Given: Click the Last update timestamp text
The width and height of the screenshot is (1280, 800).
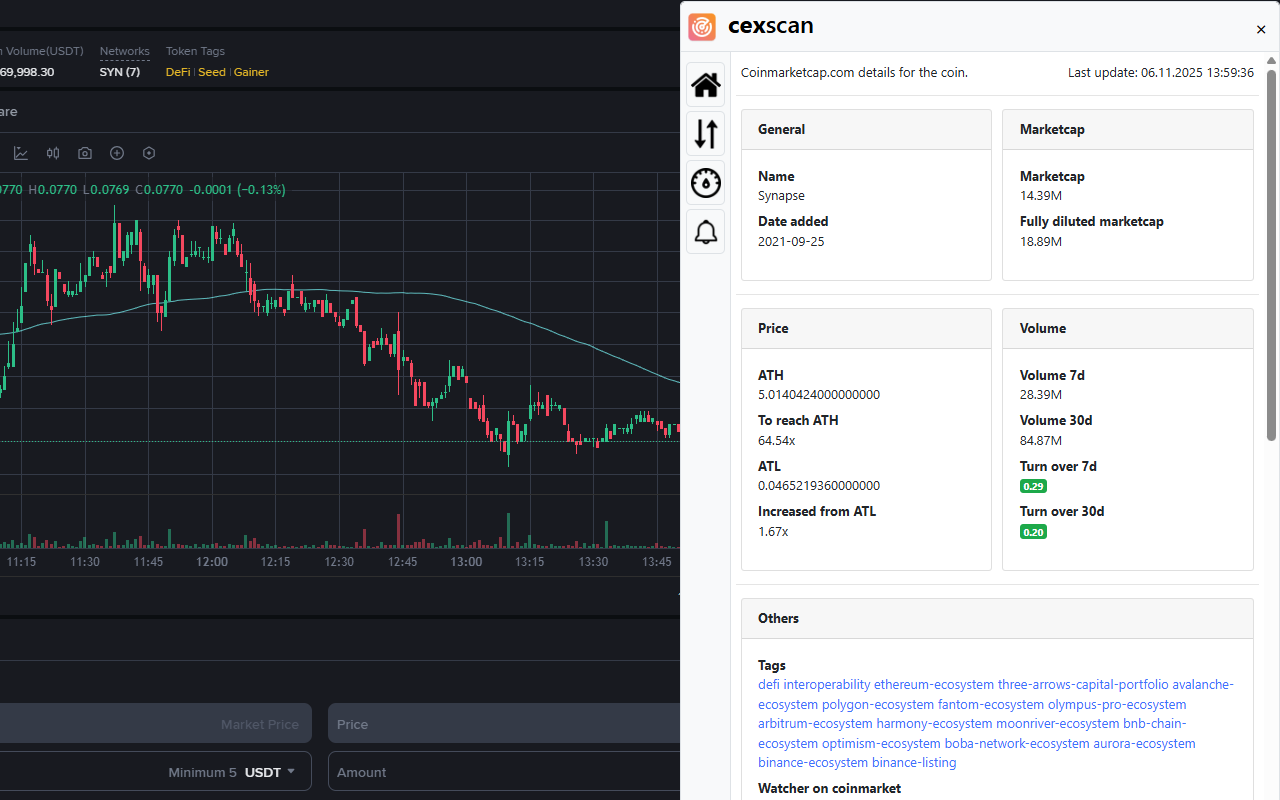Looking at the screenshot, I should click(x=1161, y=72).
